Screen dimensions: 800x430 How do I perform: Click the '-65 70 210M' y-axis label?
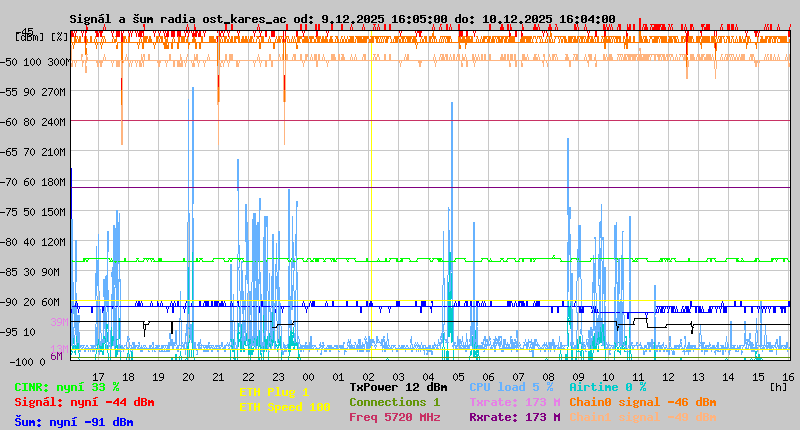pyautogui.click(x=33, y=152)
